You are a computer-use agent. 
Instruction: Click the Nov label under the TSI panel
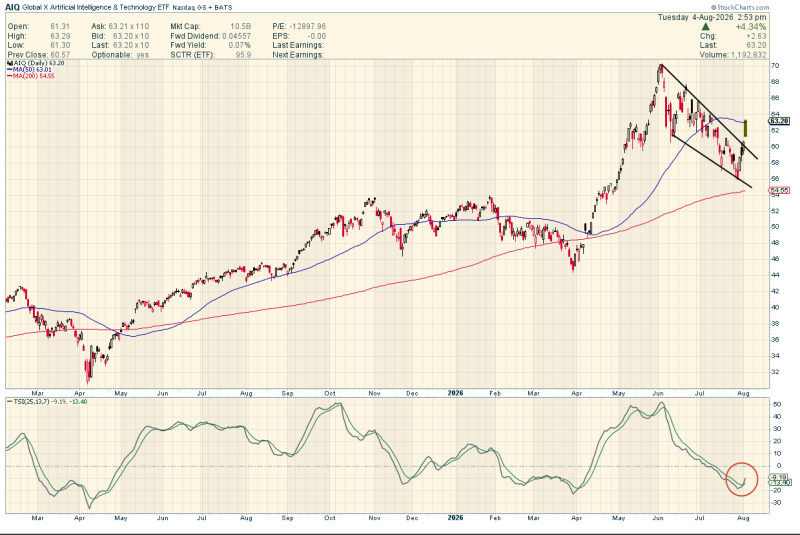point(374,518)
